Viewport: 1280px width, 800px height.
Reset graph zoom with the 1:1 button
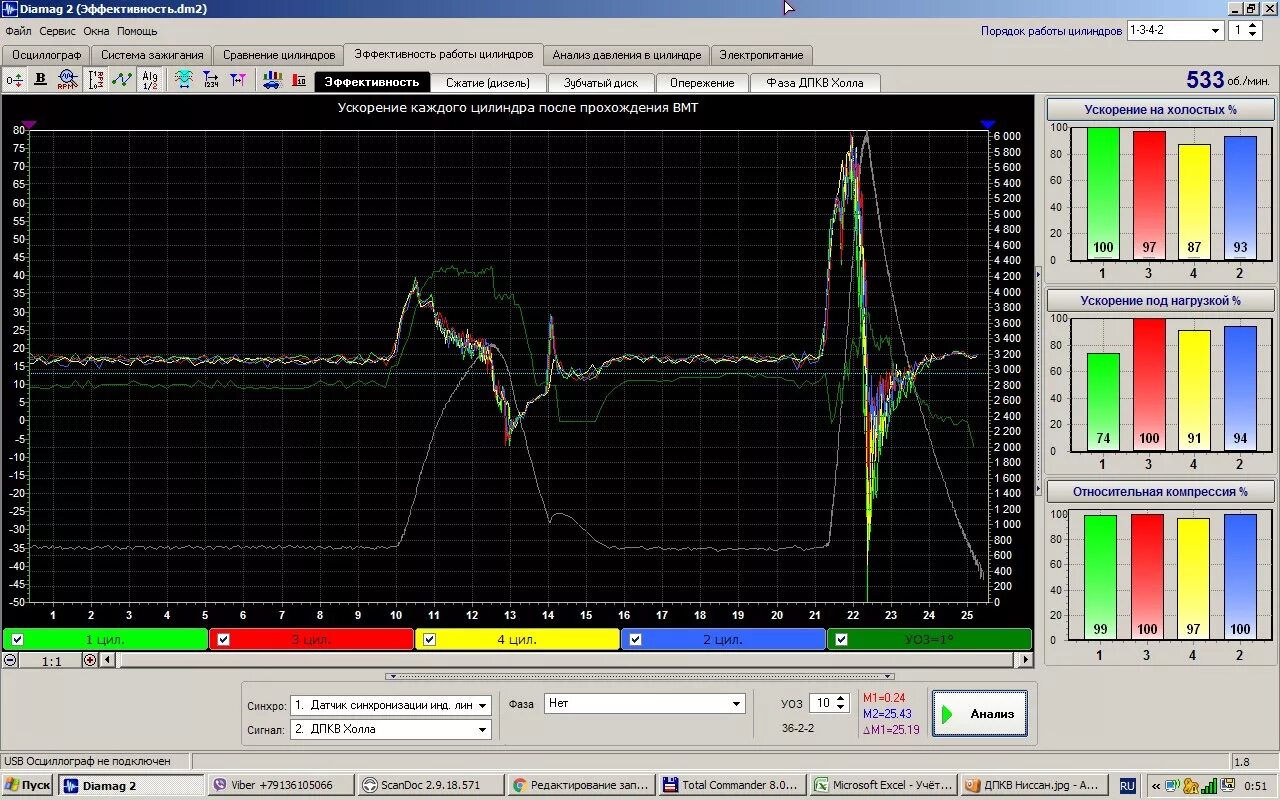pos(51,661)
